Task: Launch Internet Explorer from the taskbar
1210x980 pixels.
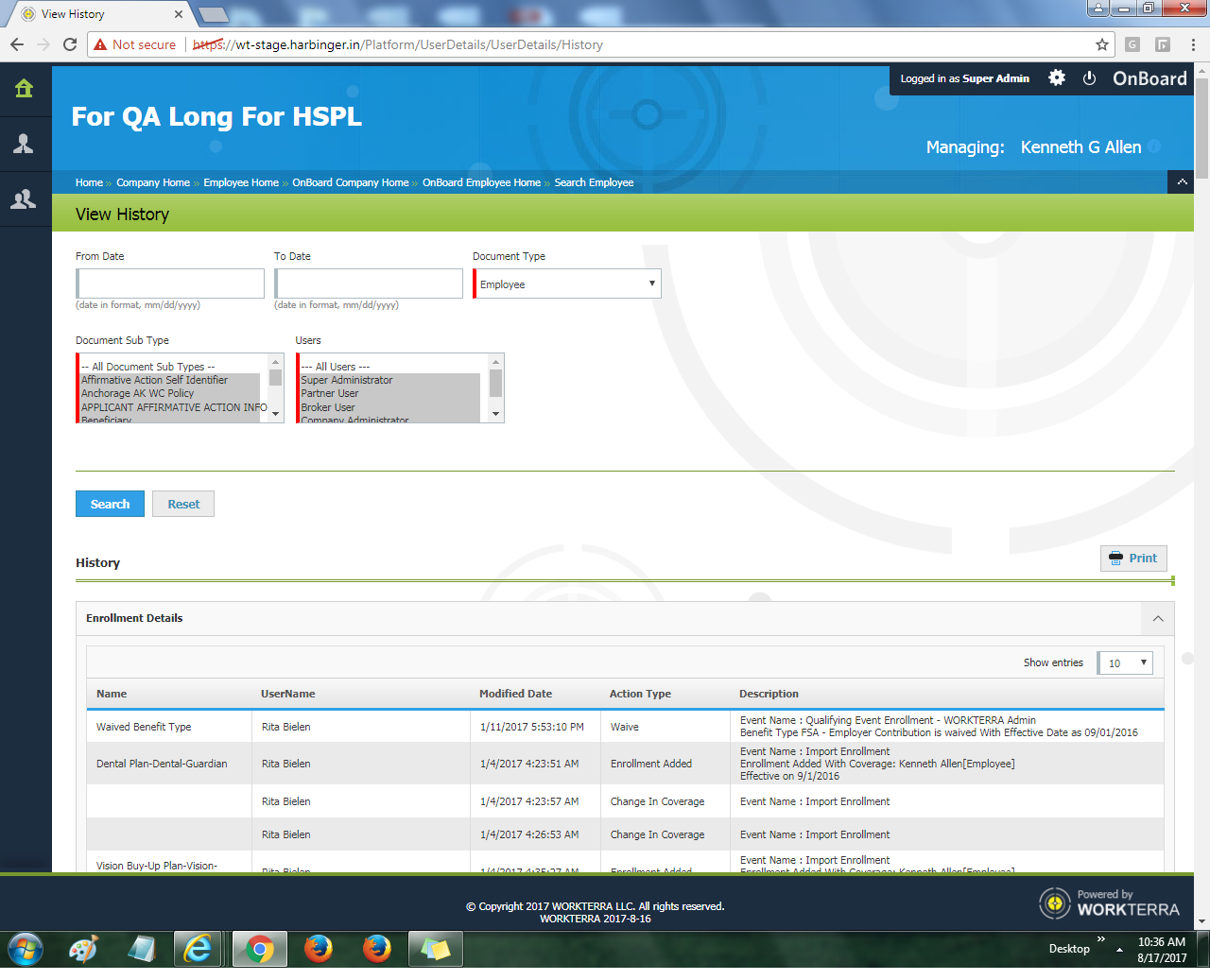Action: (x=199, y=948)
